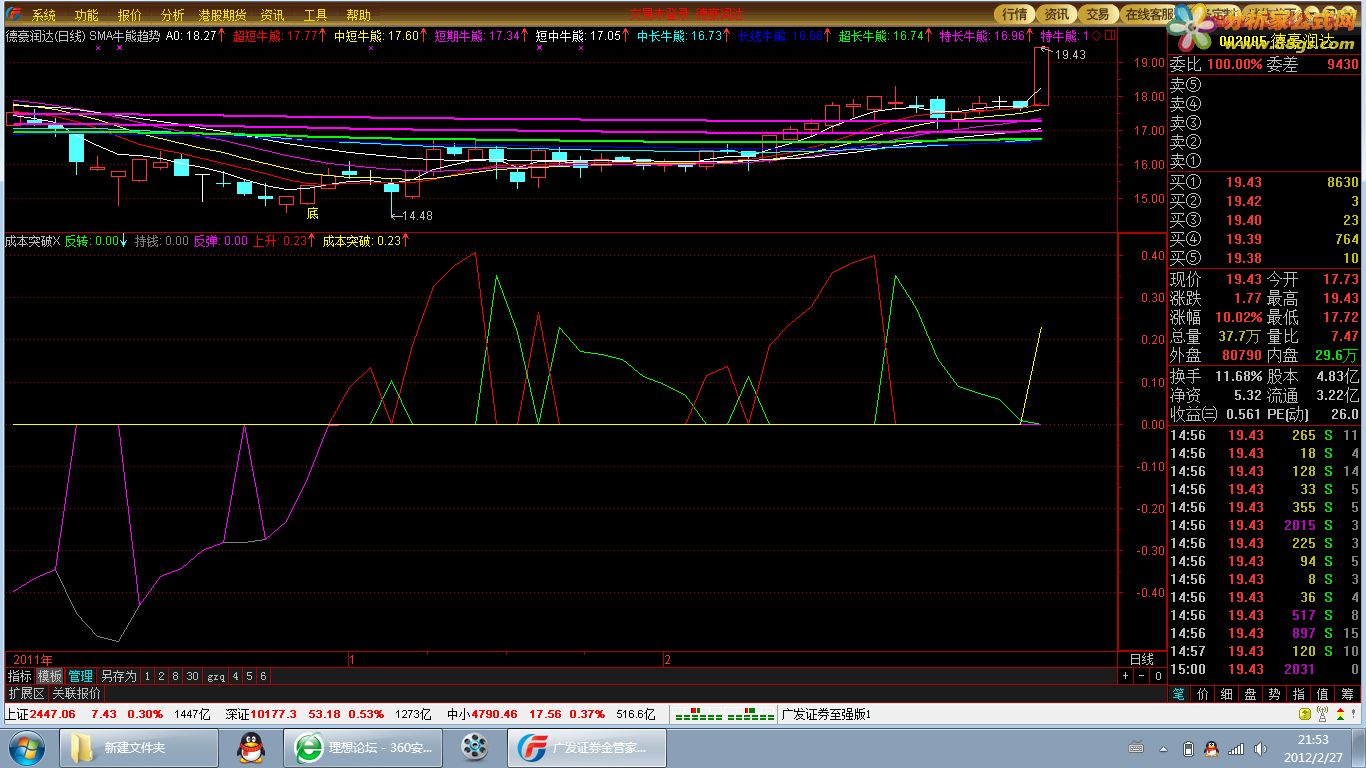Image resolution: width=1366 pixels, height=768 pixels.
Task: Select template slot 6
Action: [x=263, y=676]
